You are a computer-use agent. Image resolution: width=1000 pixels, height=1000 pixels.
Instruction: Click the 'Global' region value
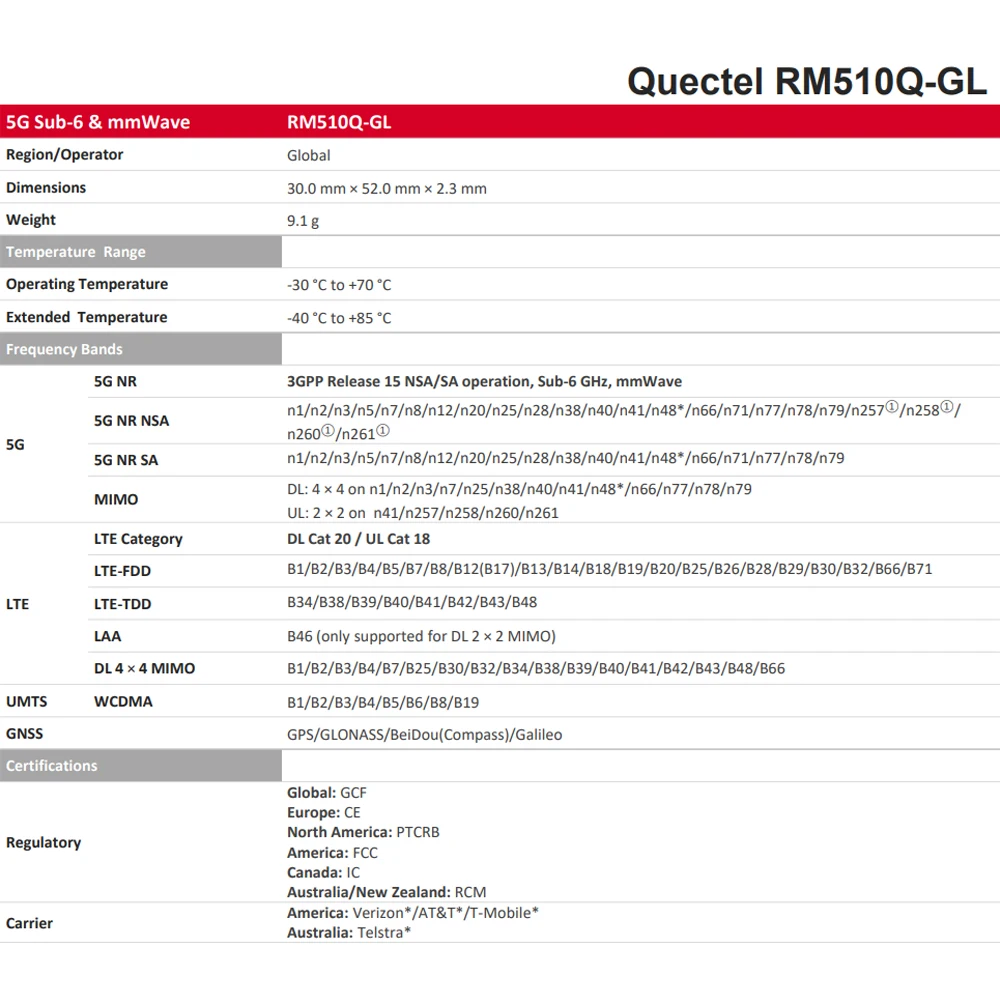[x=309, y=156]
